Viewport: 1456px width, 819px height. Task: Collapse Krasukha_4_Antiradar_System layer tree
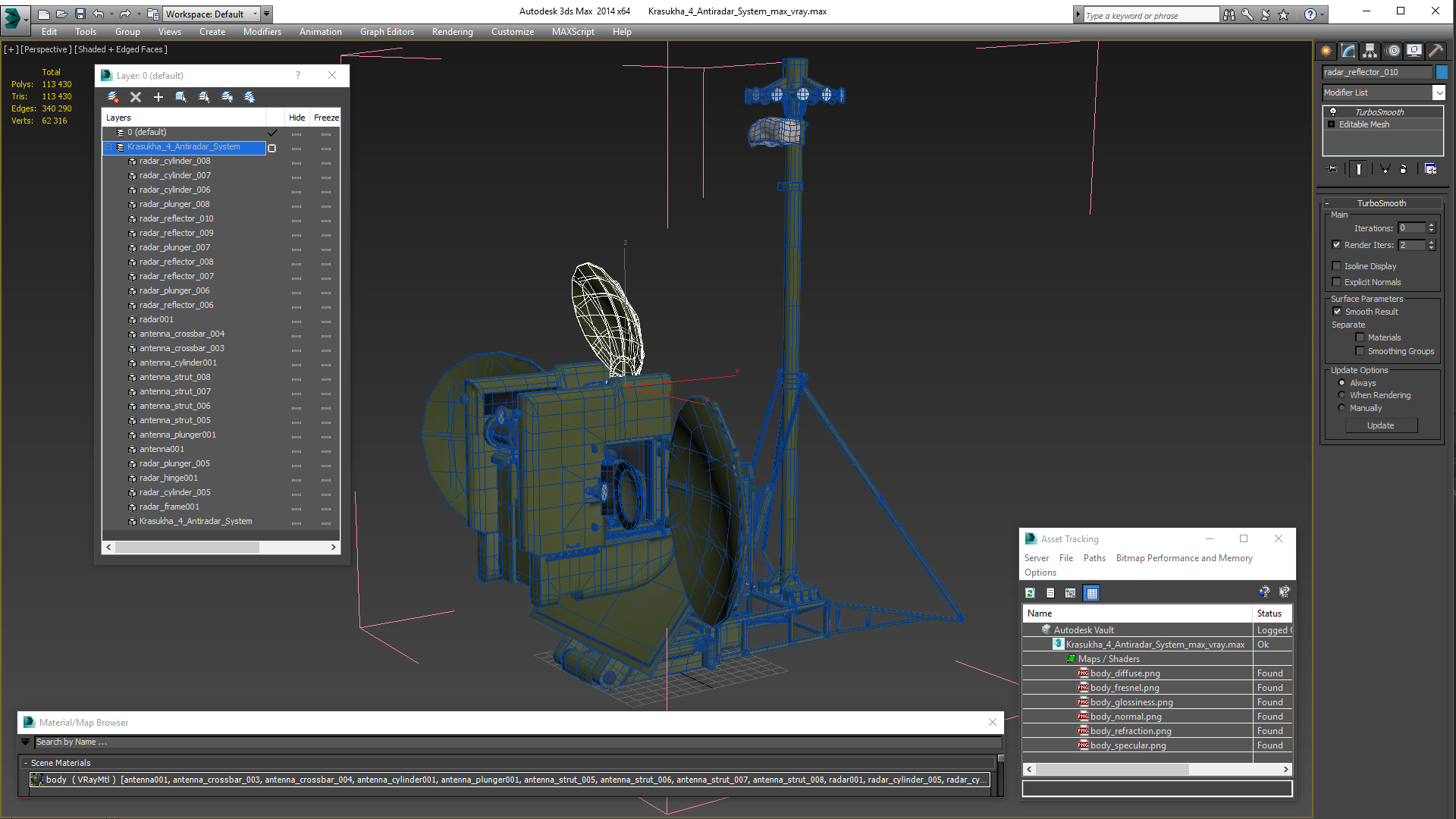[x=108, y=147]
